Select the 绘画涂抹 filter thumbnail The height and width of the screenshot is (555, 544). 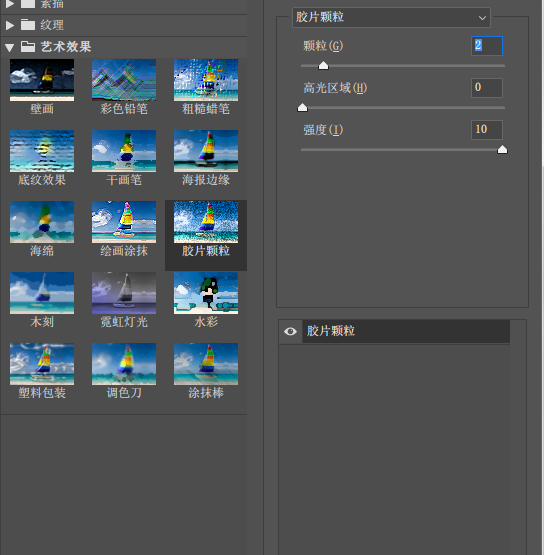[x=124, y=222]
